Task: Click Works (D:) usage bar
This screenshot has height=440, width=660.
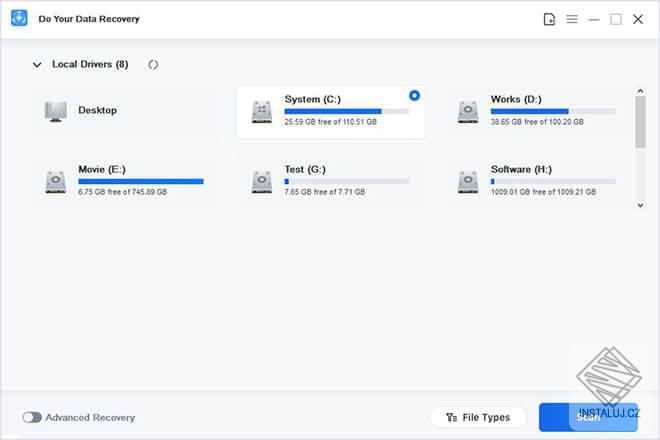Action: click(553, 111)
